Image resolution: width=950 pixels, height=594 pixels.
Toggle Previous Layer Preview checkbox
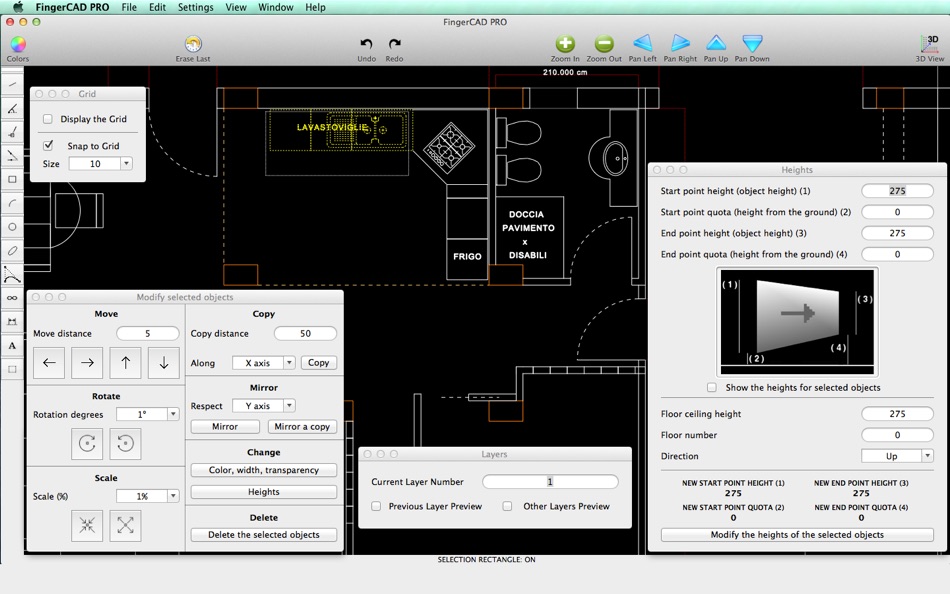point(376,506)
